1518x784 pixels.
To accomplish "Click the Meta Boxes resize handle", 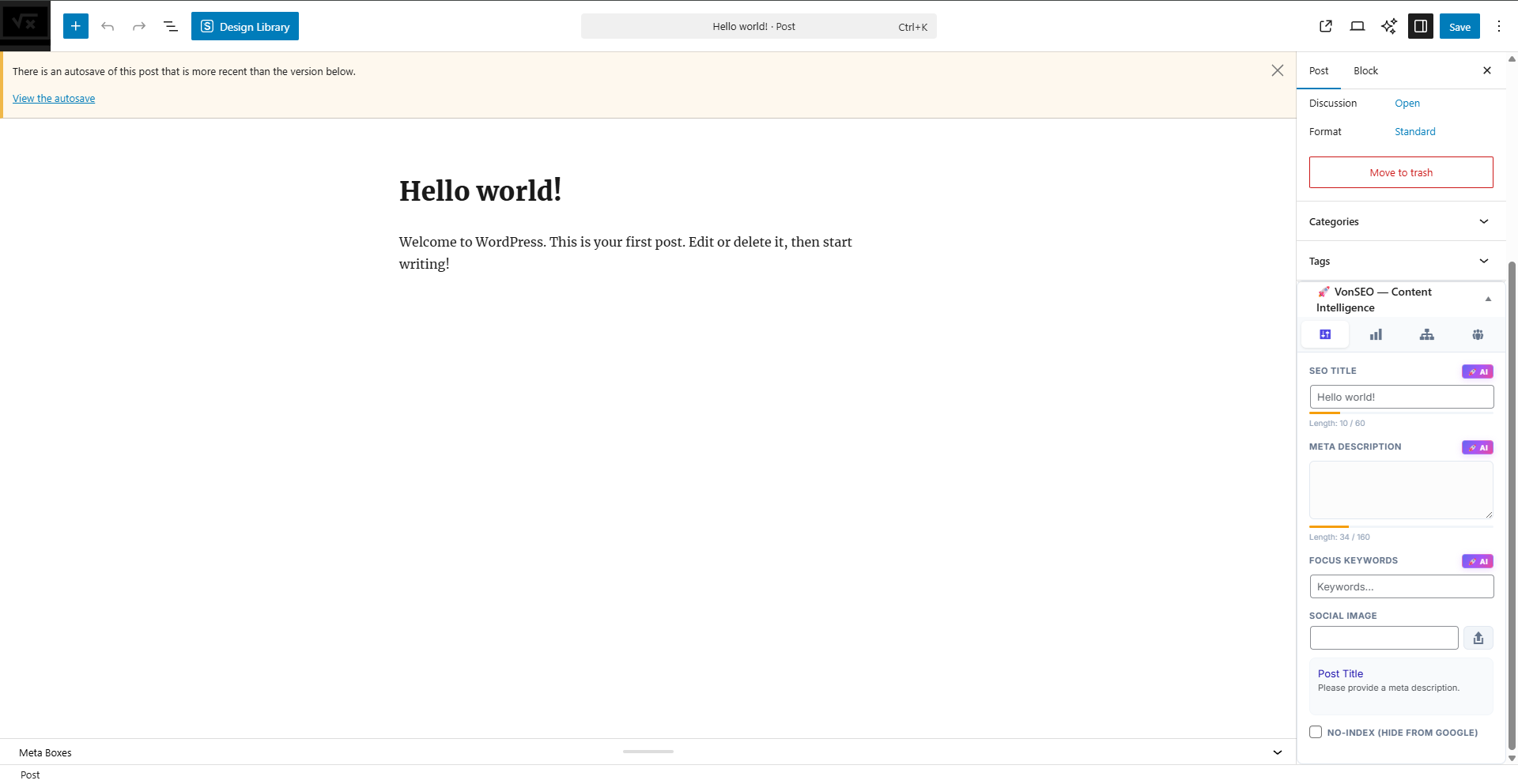I will [x=648, y=752].
